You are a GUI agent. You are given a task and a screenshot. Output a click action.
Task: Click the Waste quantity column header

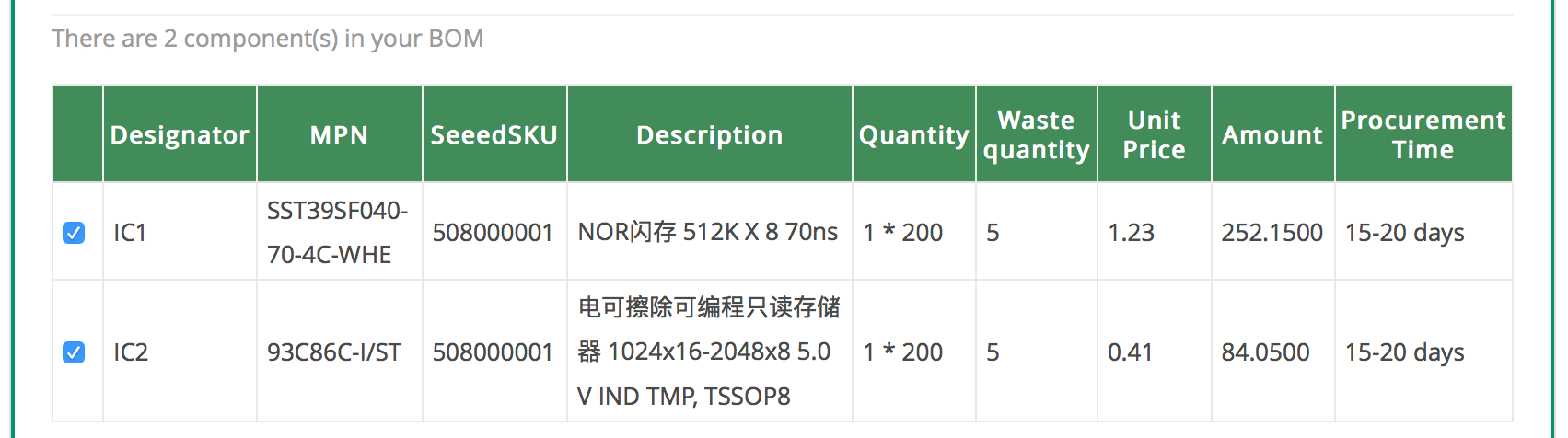(x=1037, y=134)
